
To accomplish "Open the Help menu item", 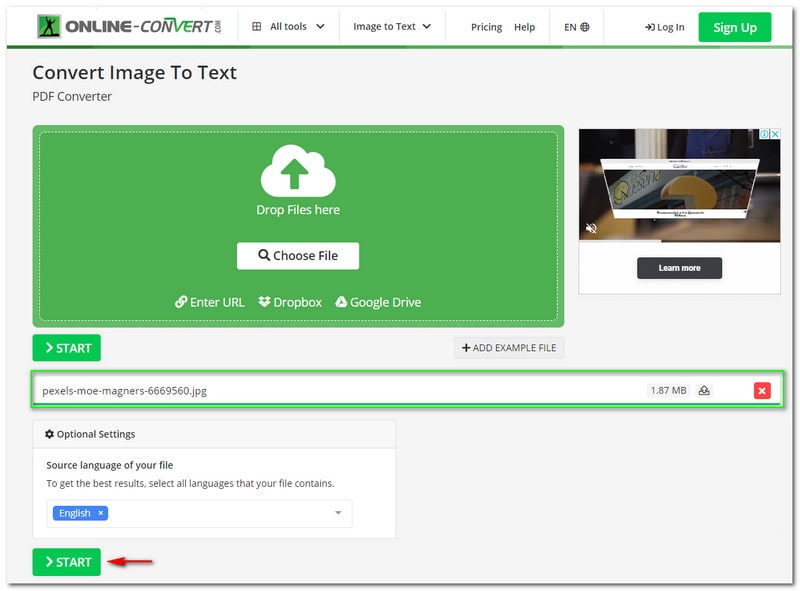I will (524, 27).
